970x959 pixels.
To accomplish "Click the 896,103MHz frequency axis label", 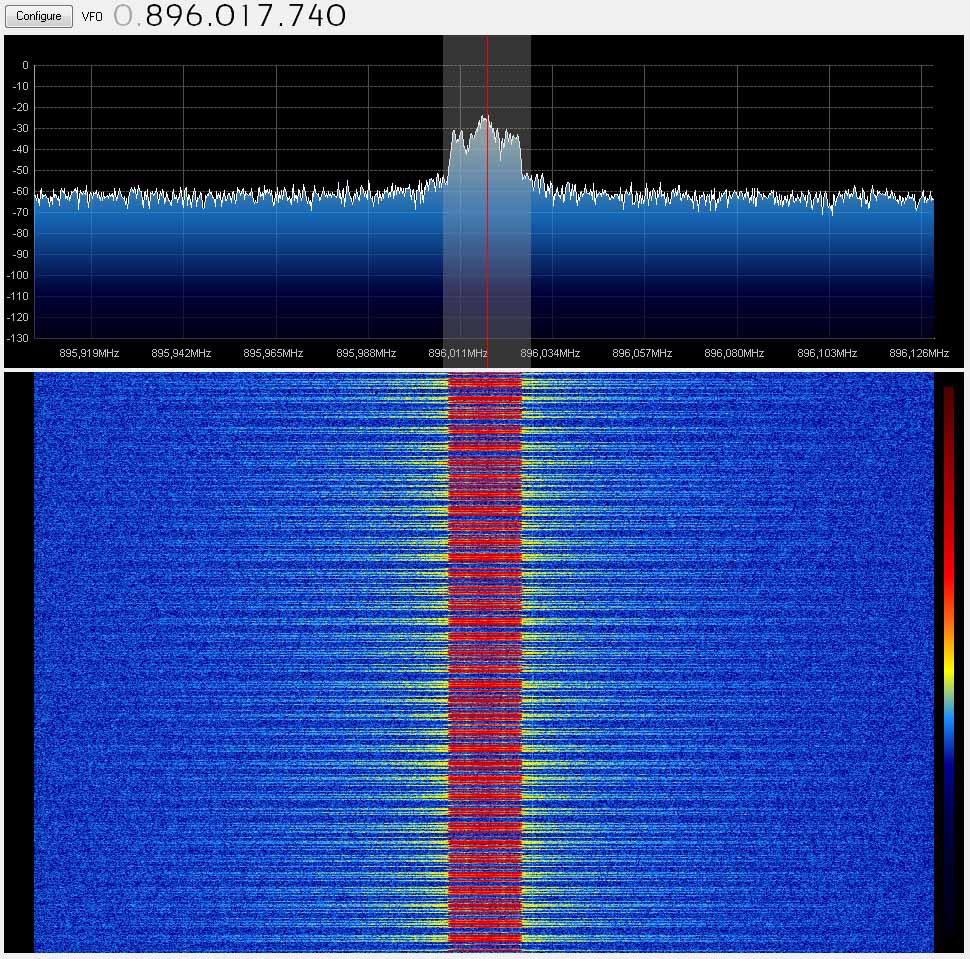I will [827, 353].
